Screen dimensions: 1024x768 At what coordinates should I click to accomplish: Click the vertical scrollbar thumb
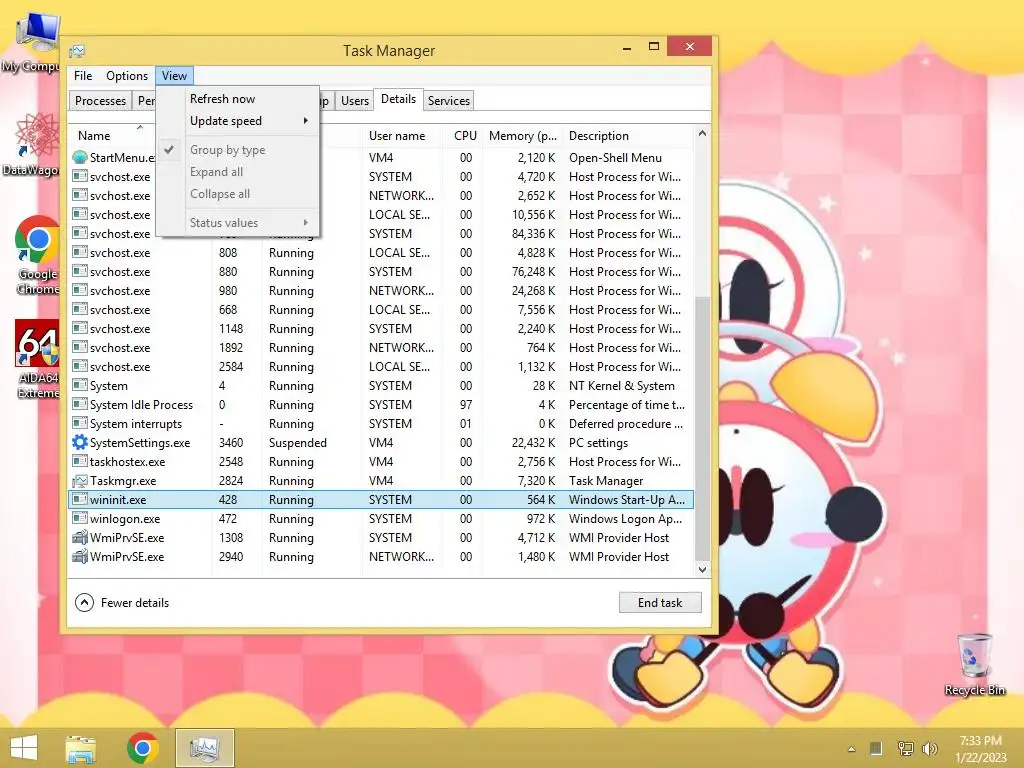point(702,428)
